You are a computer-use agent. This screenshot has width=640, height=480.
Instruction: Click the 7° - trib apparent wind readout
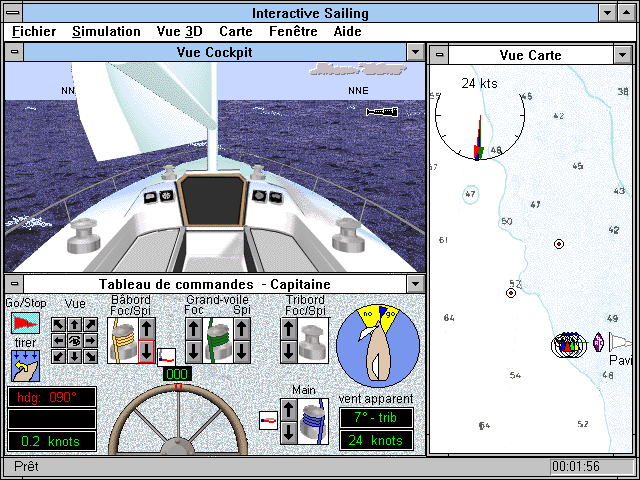[376, 418]
